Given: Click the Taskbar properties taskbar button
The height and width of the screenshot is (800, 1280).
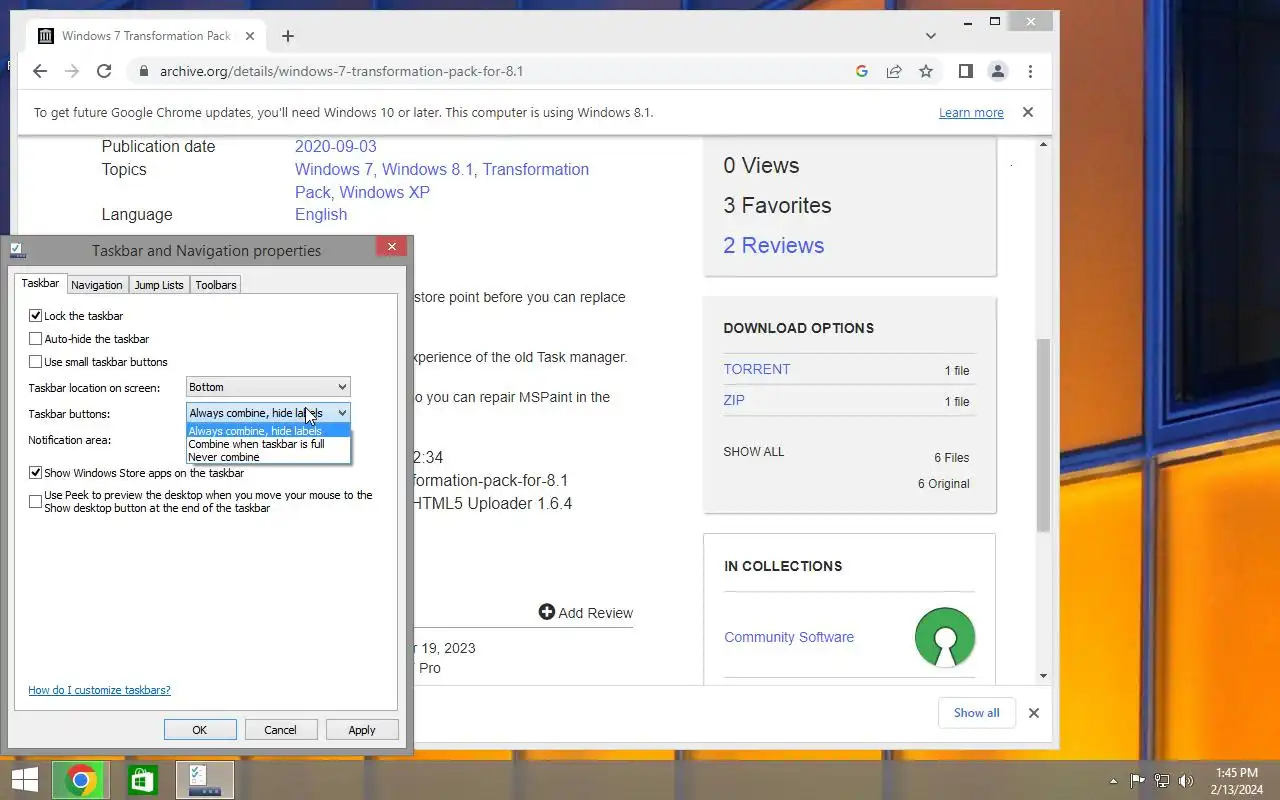Looking at the screenshot, I should click(205, 780).
